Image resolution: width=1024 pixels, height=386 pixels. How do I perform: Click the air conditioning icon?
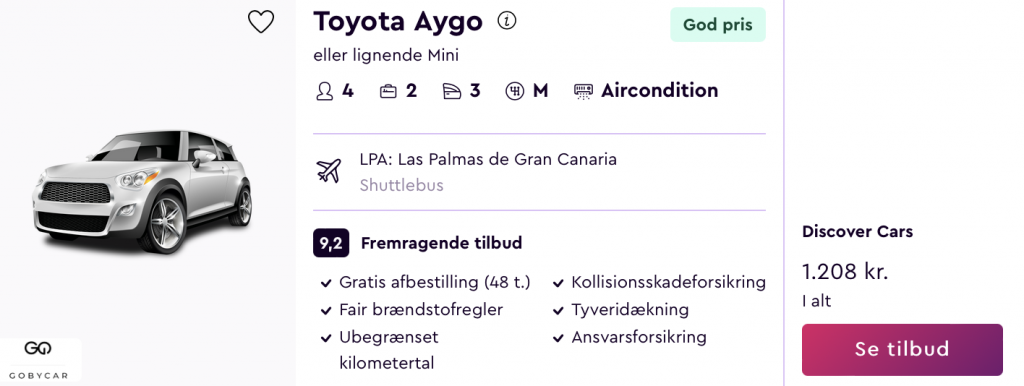(x=583, y=91)
